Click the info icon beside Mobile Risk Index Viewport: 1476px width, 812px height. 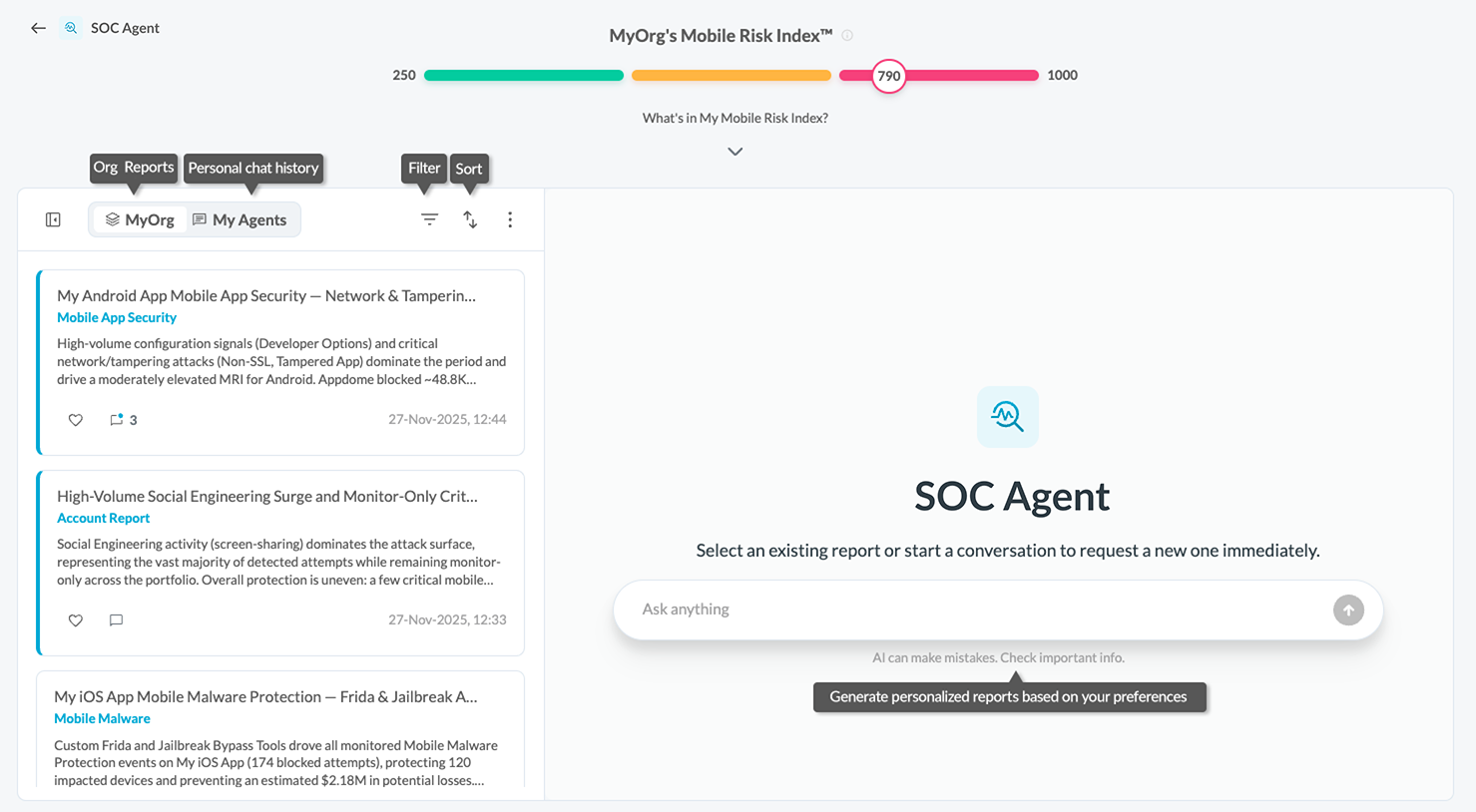click(x=847, y=36)
